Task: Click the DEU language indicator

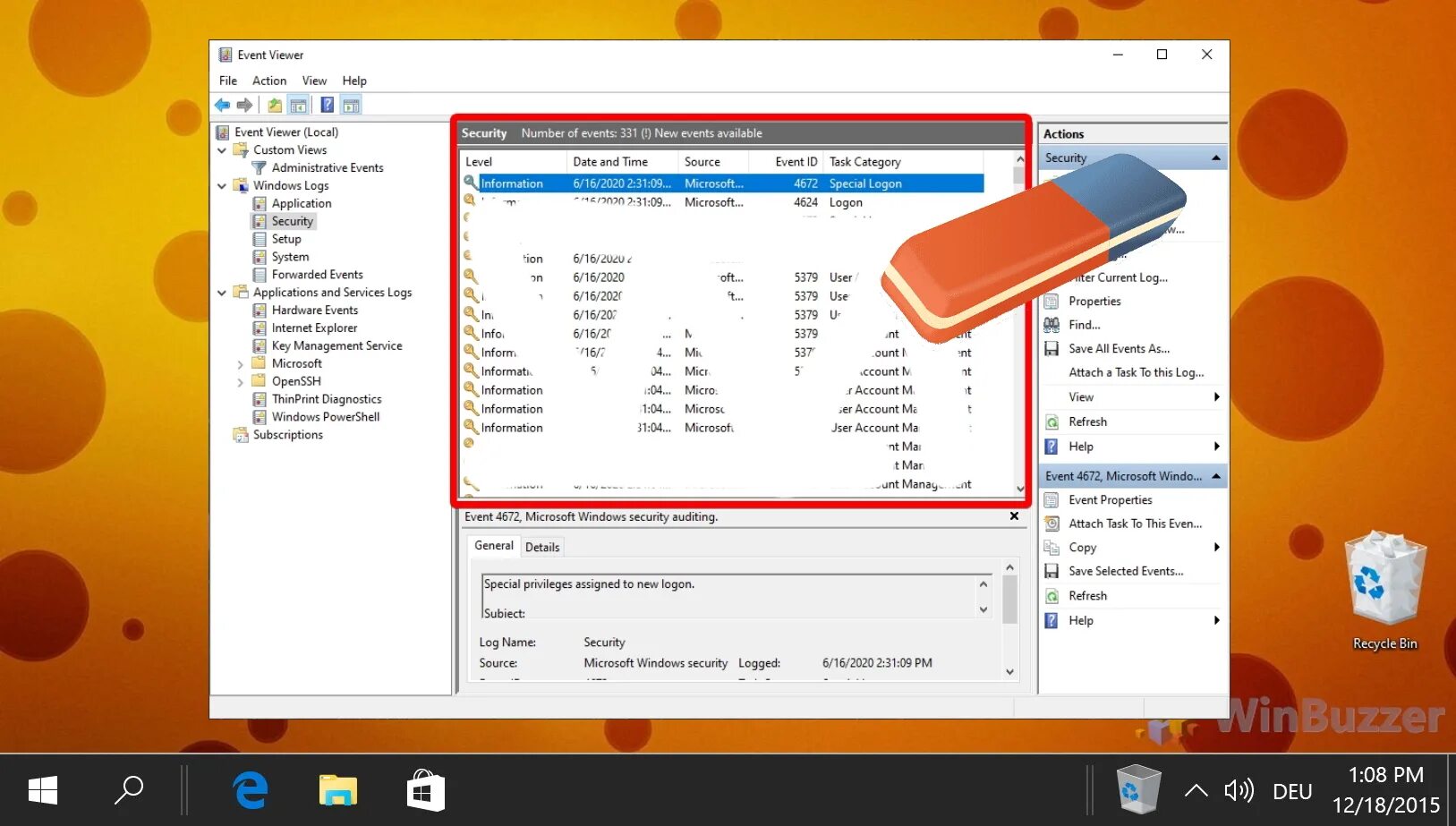Action: click(x=1292, y=791)
